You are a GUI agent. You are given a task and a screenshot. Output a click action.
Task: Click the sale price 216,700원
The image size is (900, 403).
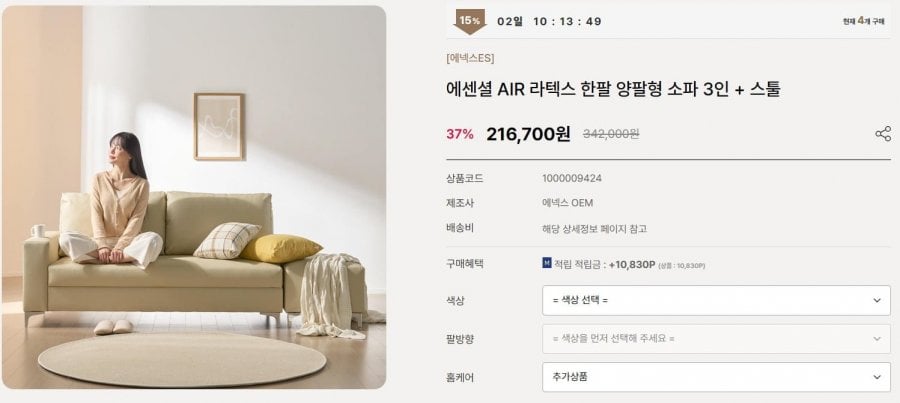click(528, 134)
